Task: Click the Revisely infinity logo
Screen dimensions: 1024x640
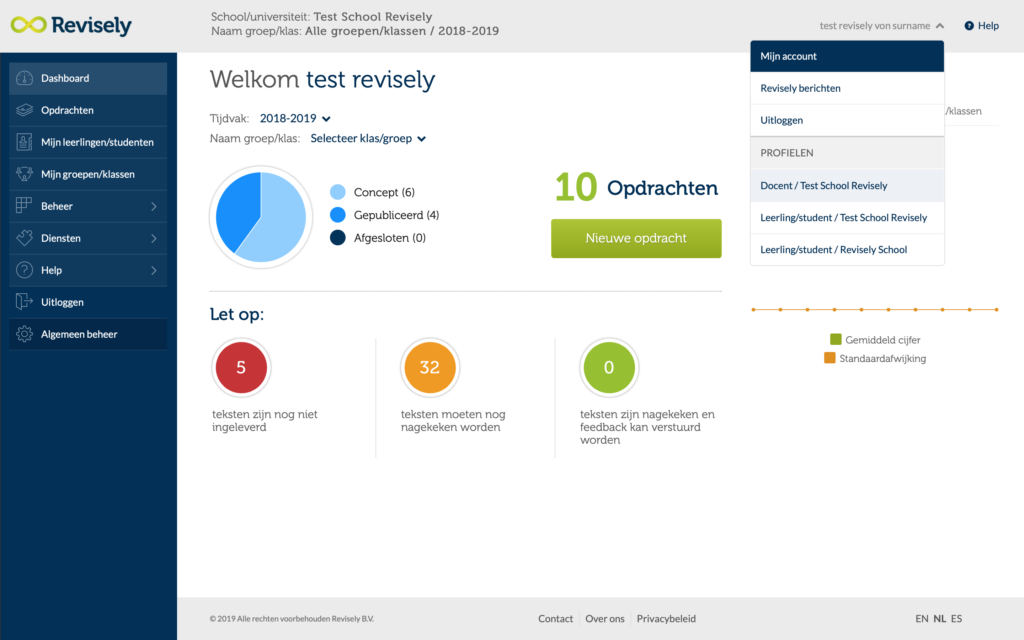Action: point(29,25)
